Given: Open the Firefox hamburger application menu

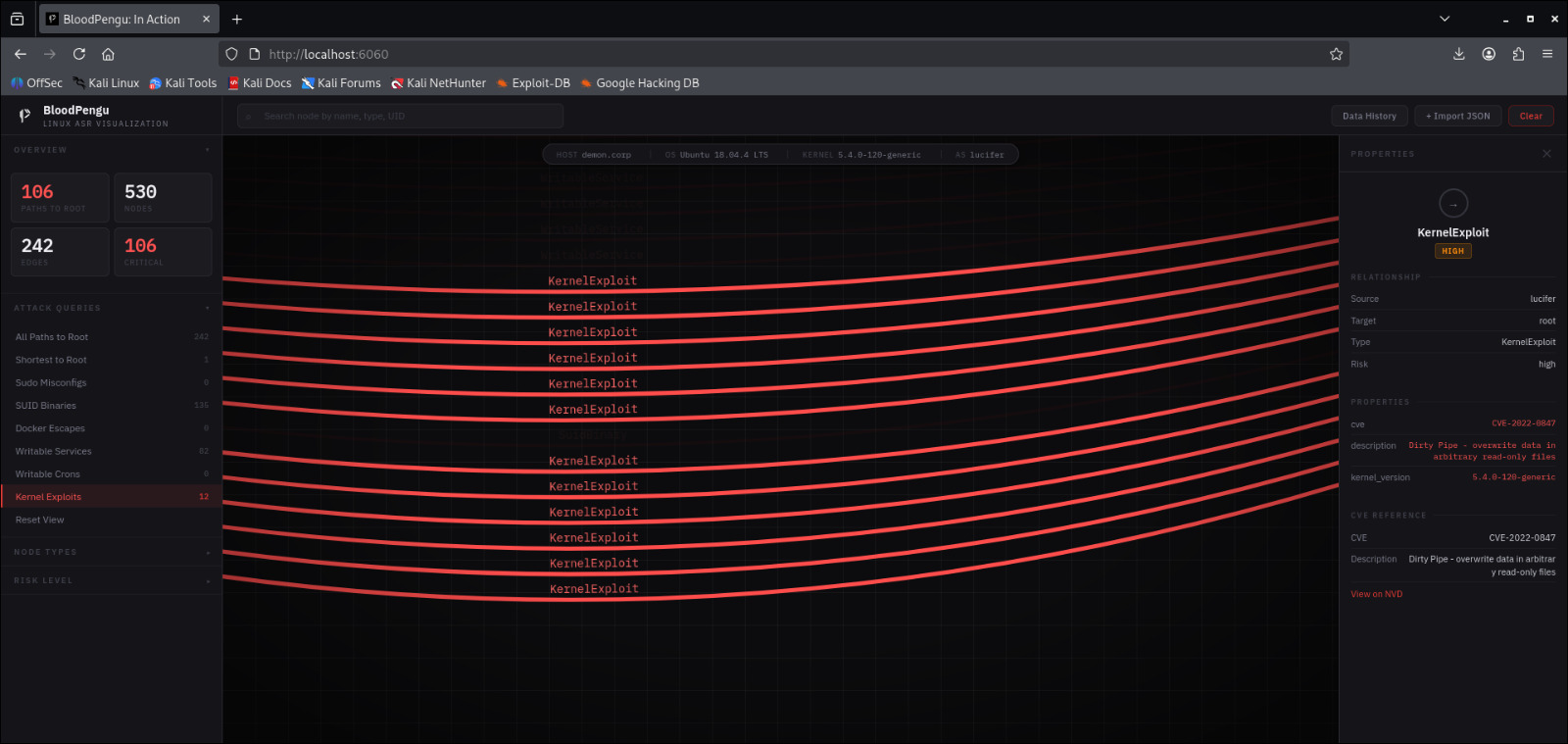Looking at the screenshot, I should 1547,54.
